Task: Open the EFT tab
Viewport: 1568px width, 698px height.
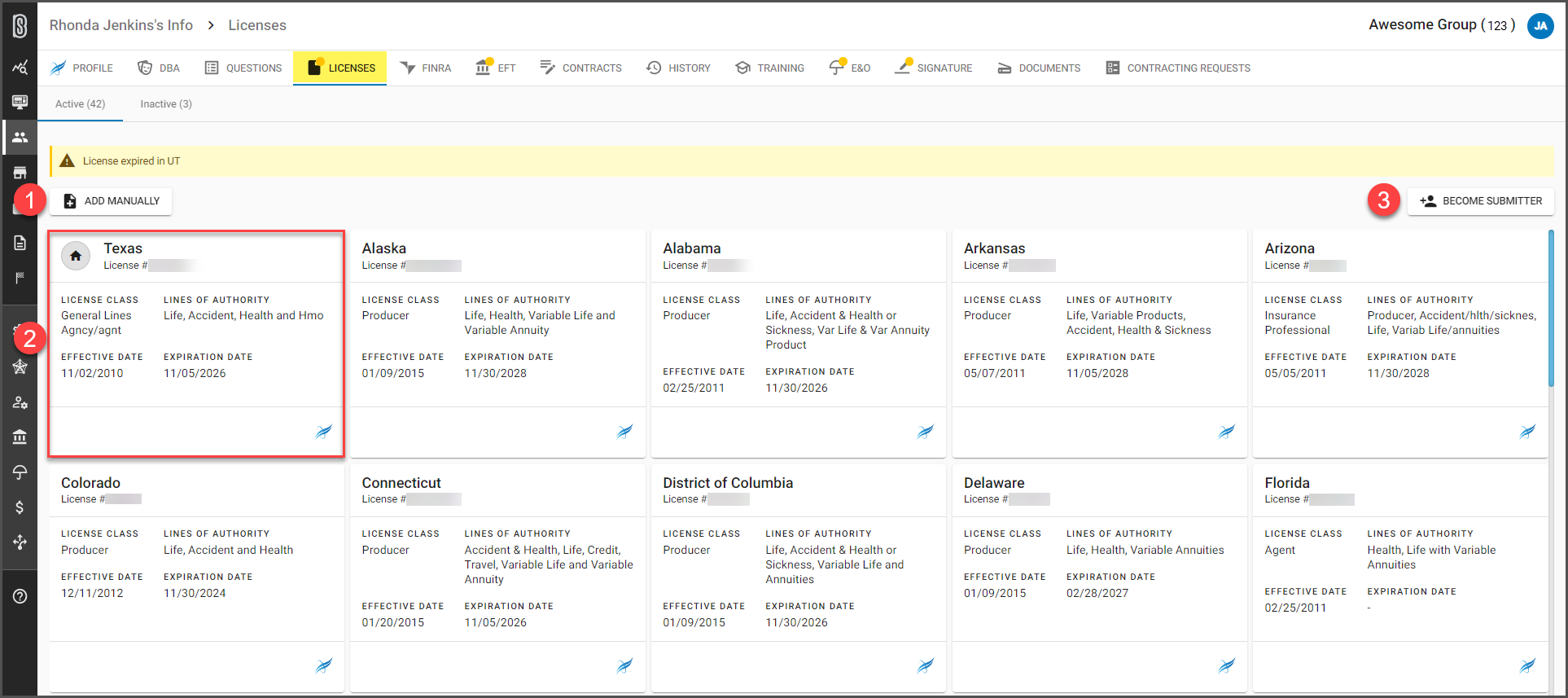Action: click(495, 68)
